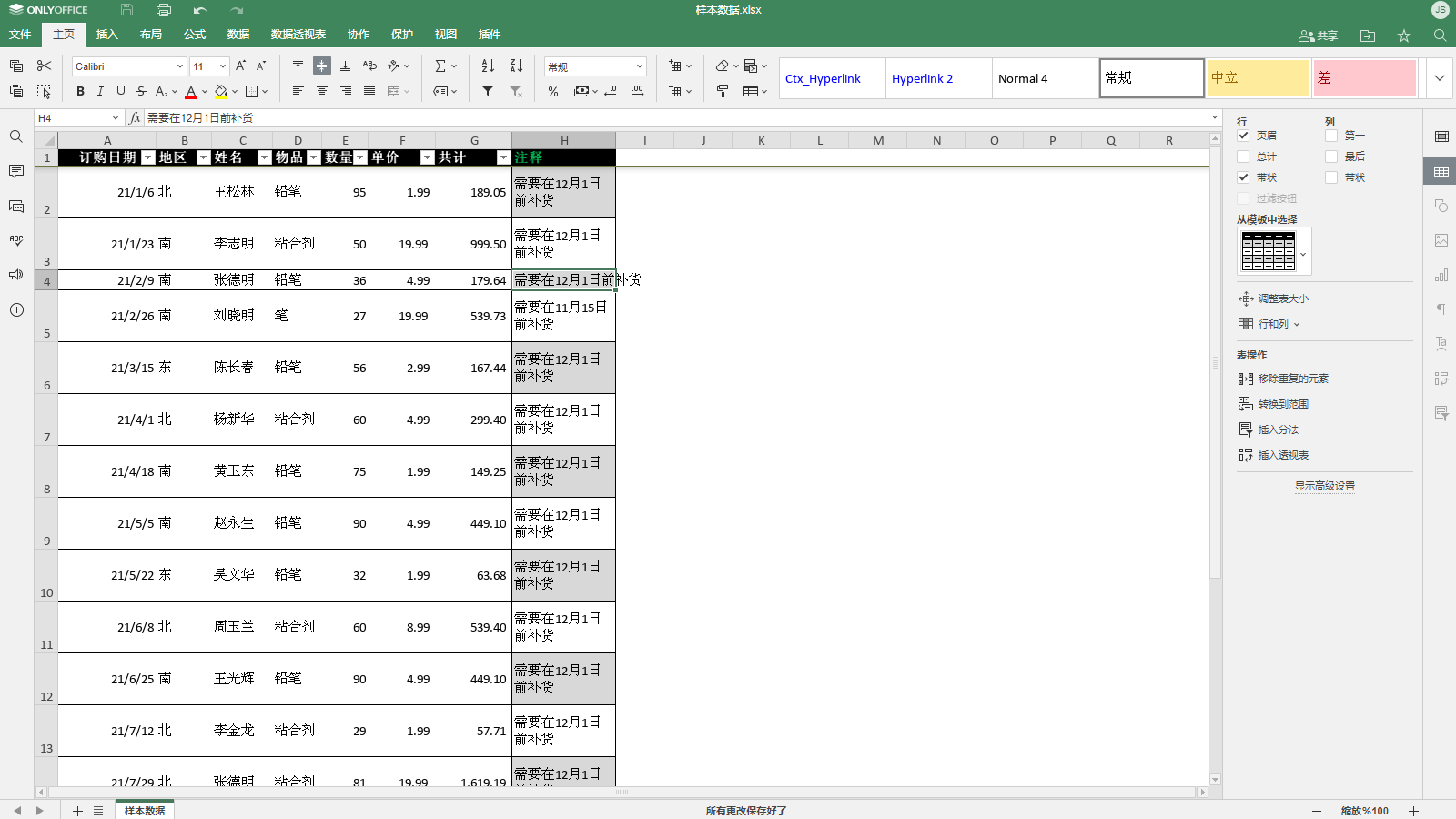
Task: Apply italic formatting with the I icon
Action: (x=100, y=91)
